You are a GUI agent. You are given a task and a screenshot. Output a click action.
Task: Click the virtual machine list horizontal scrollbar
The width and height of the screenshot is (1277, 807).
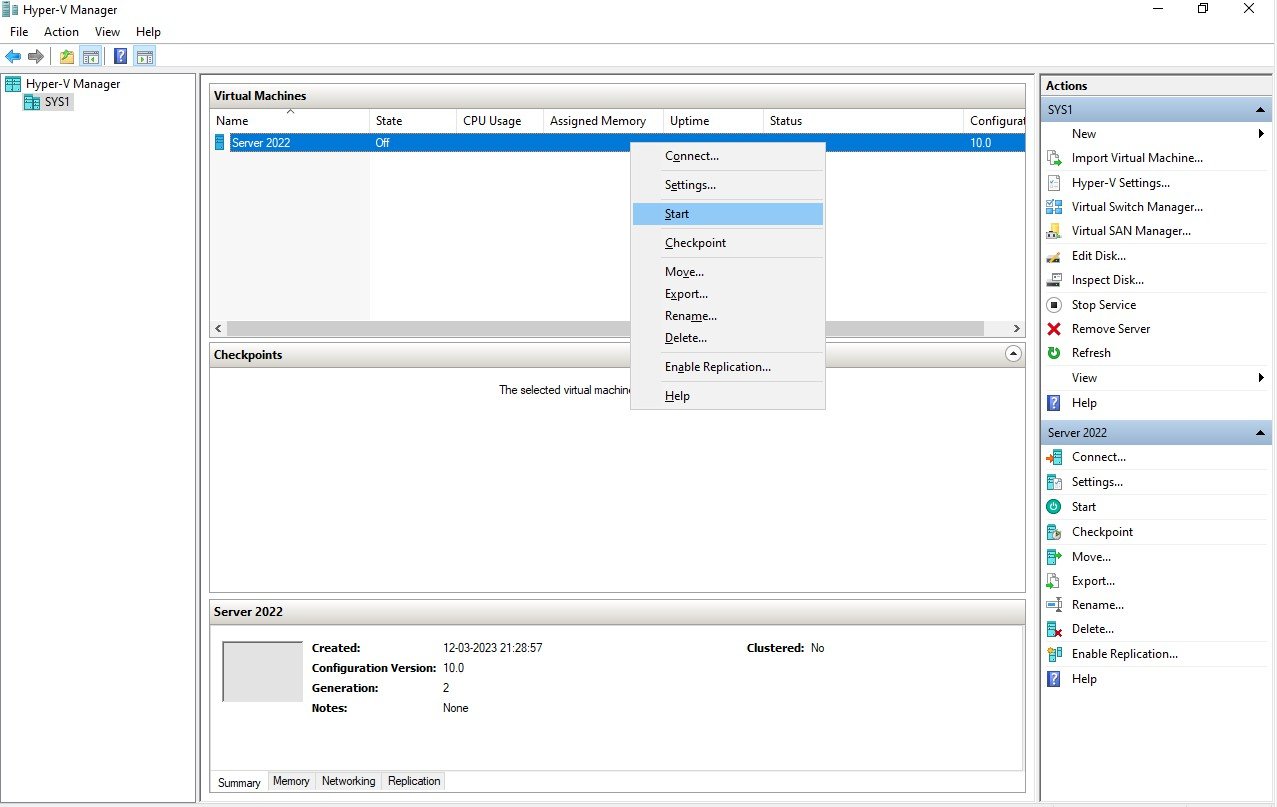(605, 328)
